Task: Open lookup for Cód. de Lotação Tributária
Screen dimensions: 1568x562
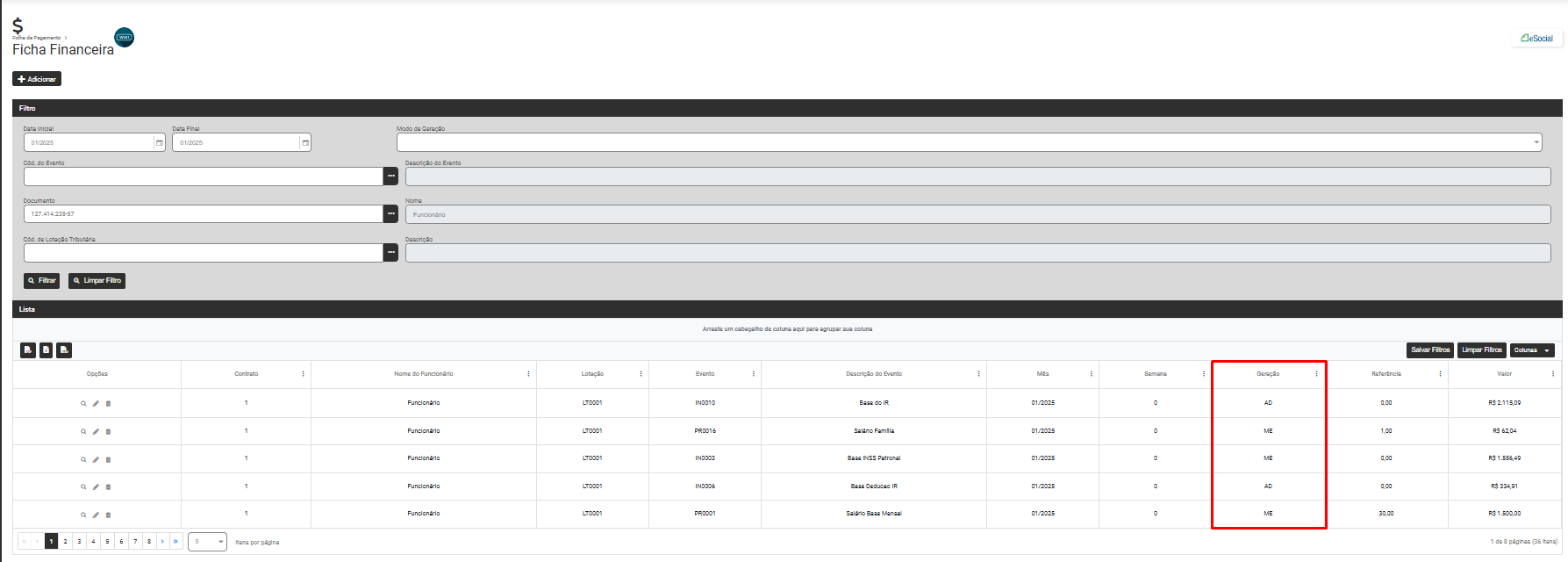Action: tap(390, 253)
